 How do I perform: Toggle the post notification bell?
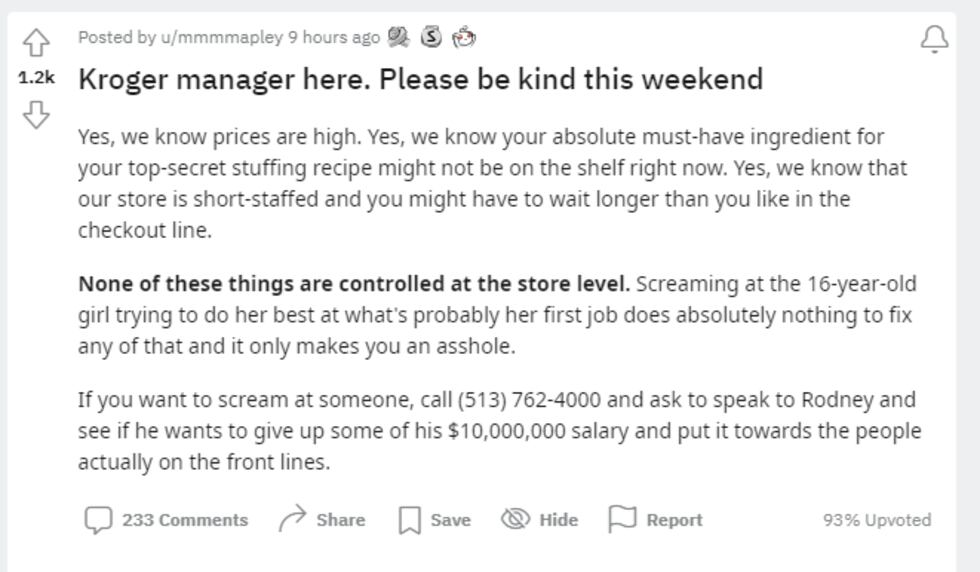click(934, 39)
